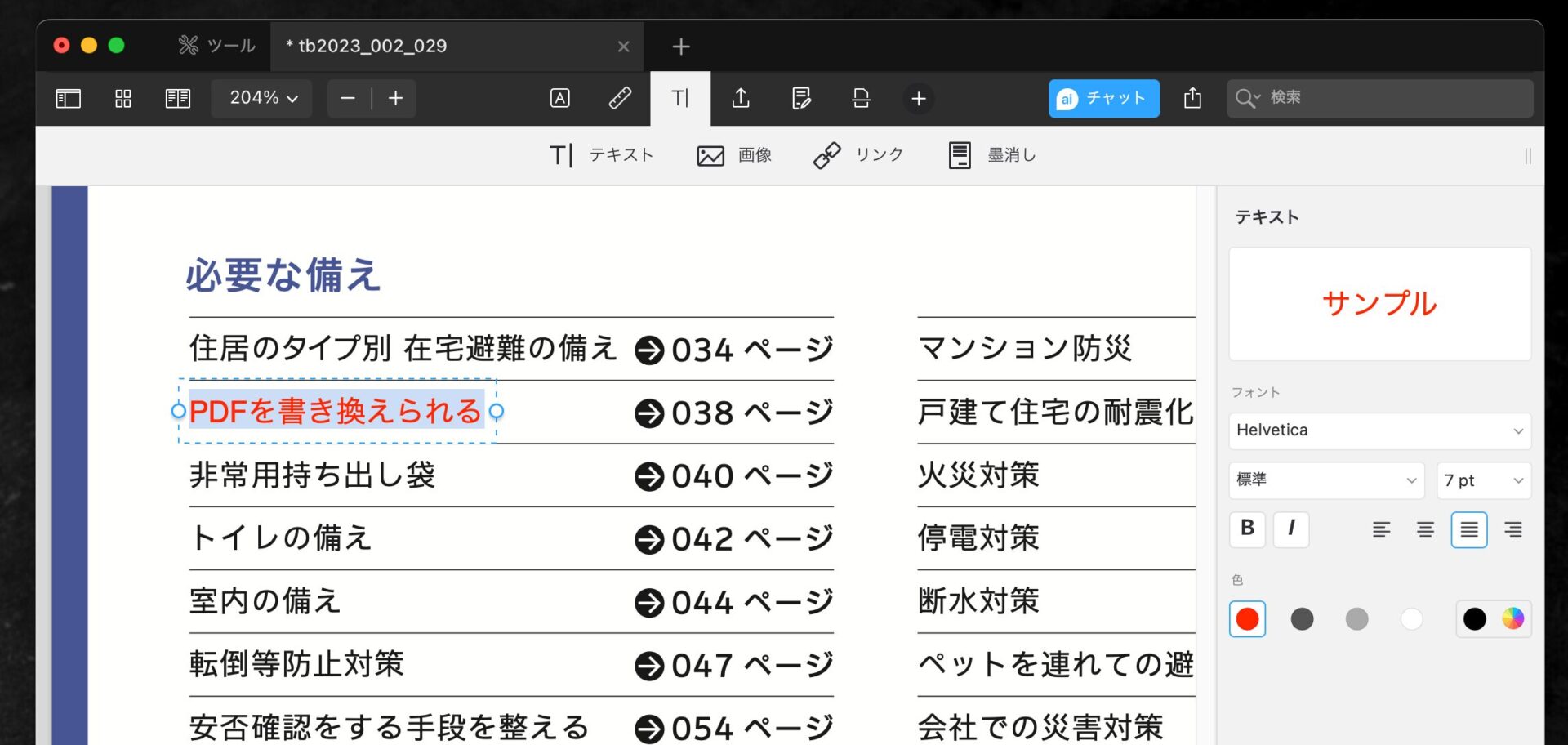This screenshot has height=745, width=1568.
Task: Toggle the sidebar panel icon
Action: pos(68,99)
